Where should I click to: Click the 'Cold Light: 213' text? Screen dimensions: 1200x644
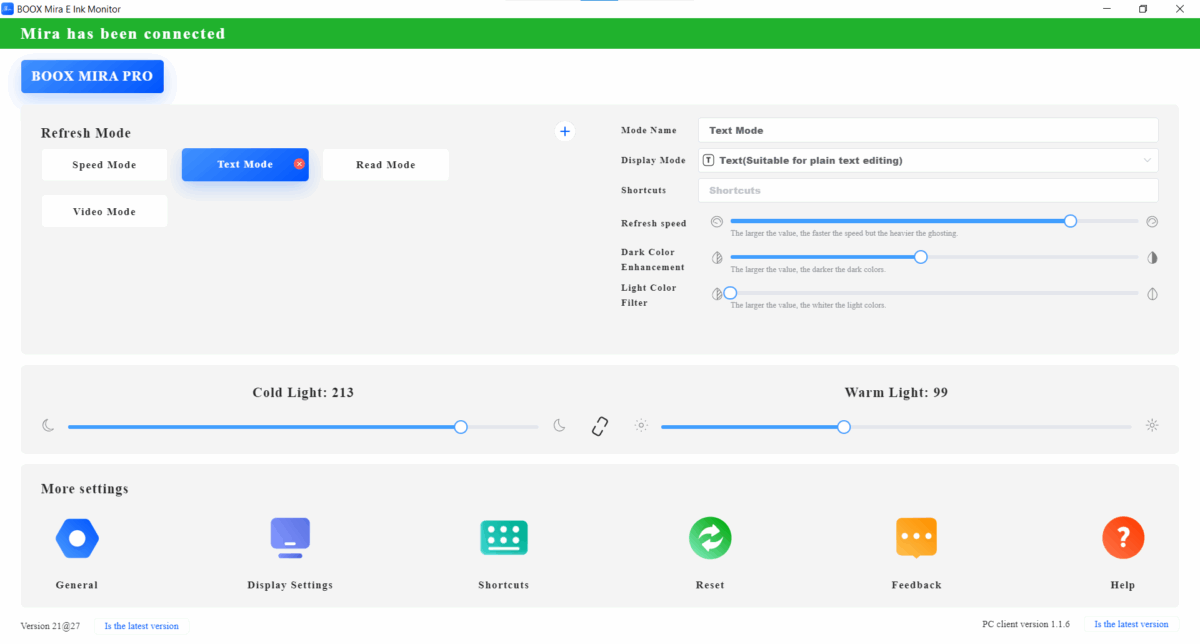(x=303, y=393)
